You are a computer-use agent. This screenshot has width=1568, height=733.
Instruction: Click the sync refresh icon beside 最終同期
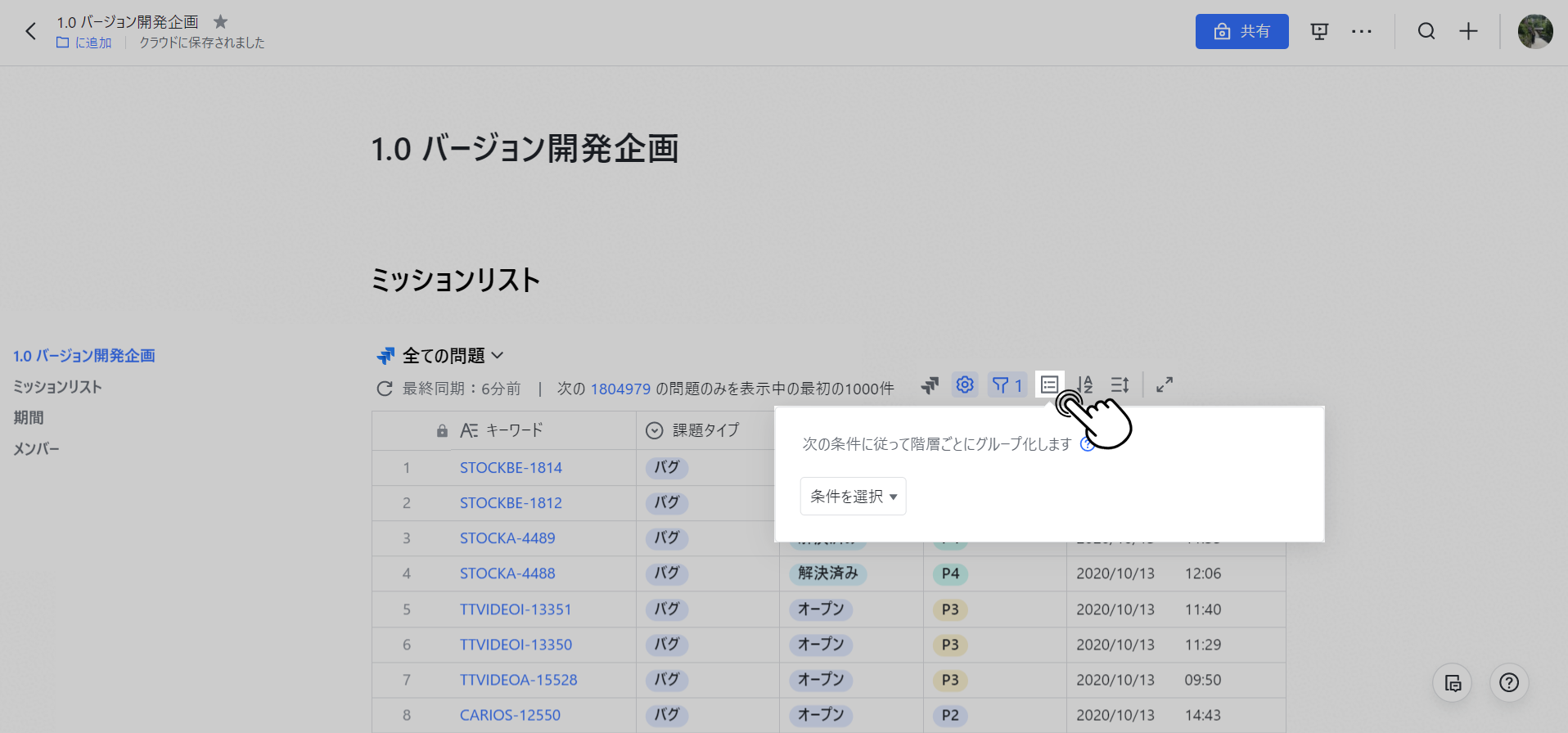click(385, 389)
